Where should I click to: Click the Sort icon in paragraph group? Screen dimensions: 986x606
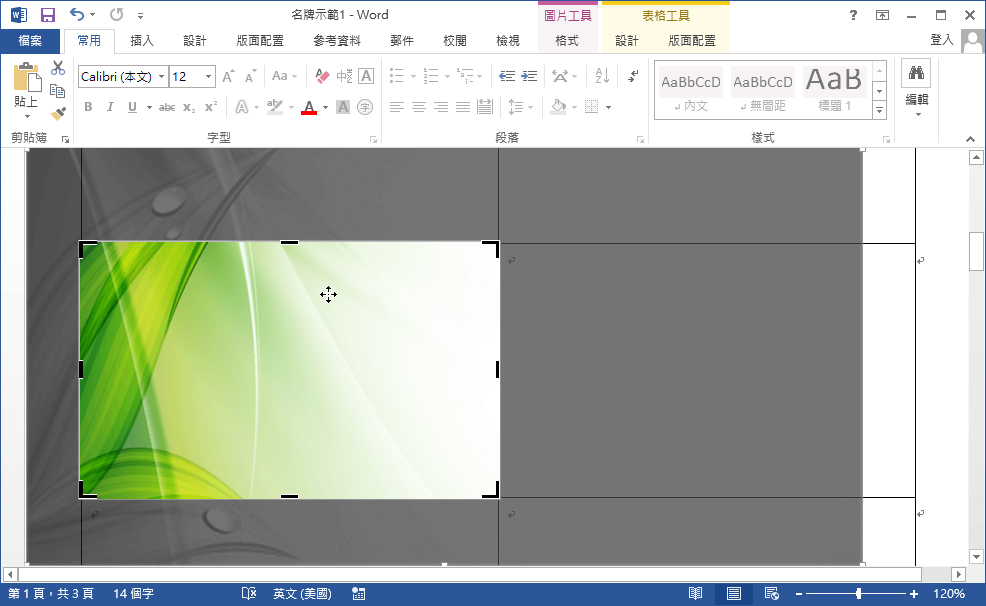[602, 76]
